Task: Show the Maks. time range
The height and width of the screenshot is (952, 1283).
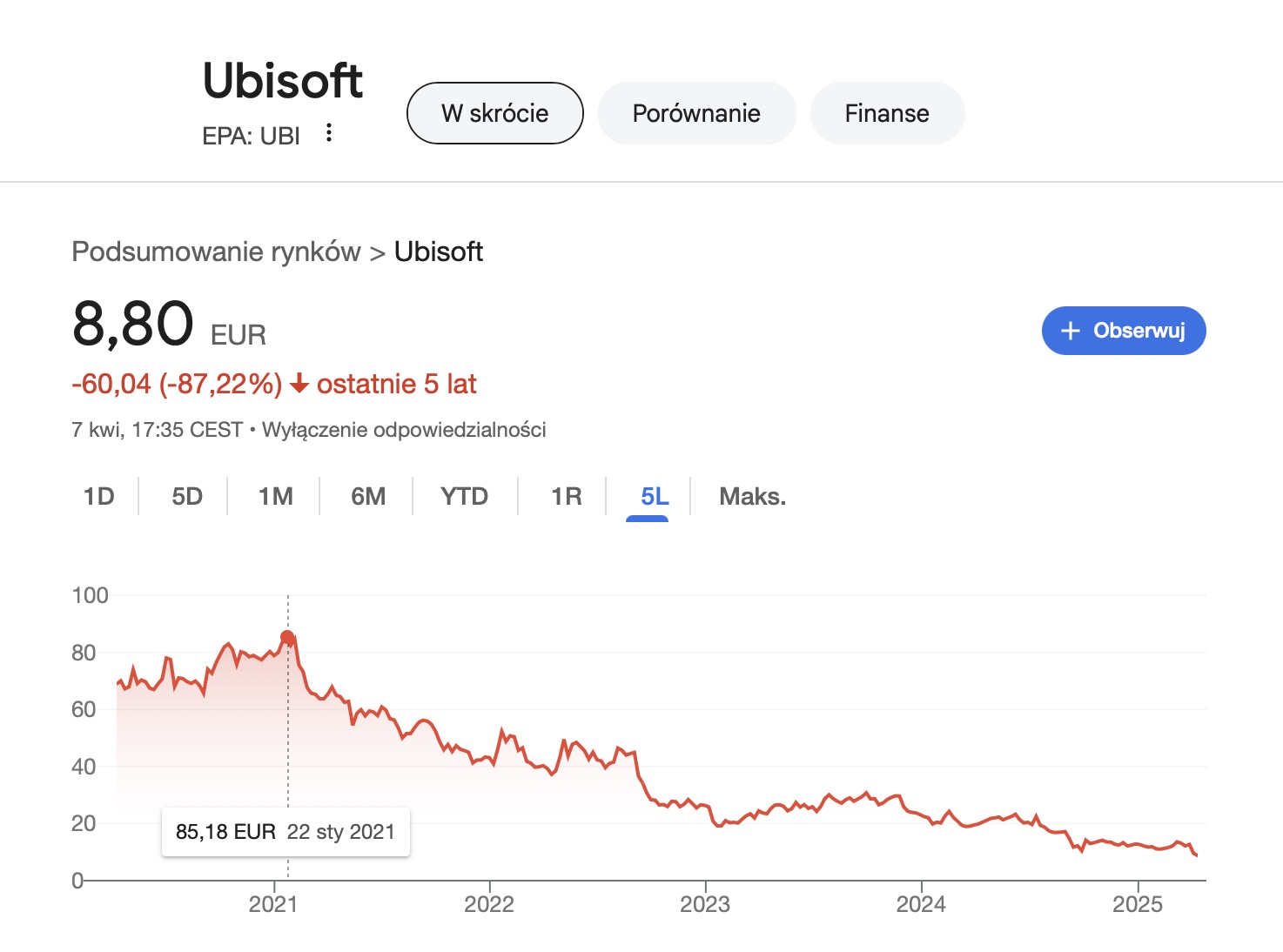Action: (752, 497)
